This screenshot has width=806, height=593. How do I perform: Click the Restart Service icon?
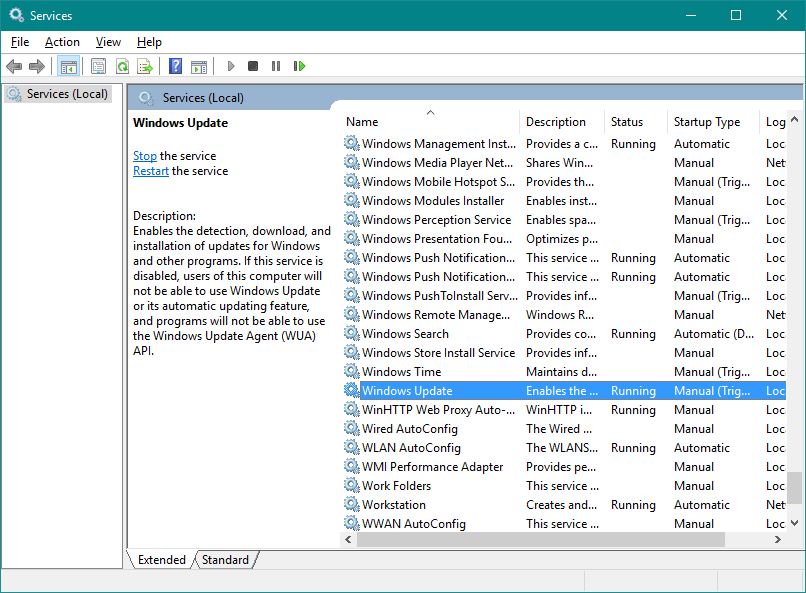(x=300, y=66)
